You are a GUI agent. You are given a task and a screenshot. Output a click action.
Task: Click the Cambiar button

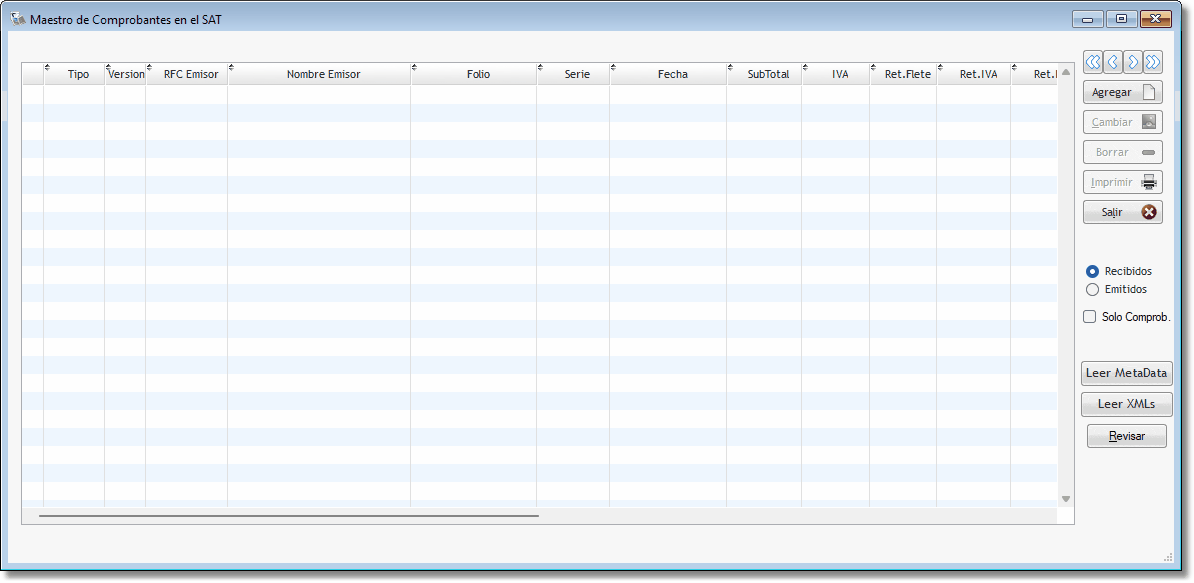tap(1122, 122)
